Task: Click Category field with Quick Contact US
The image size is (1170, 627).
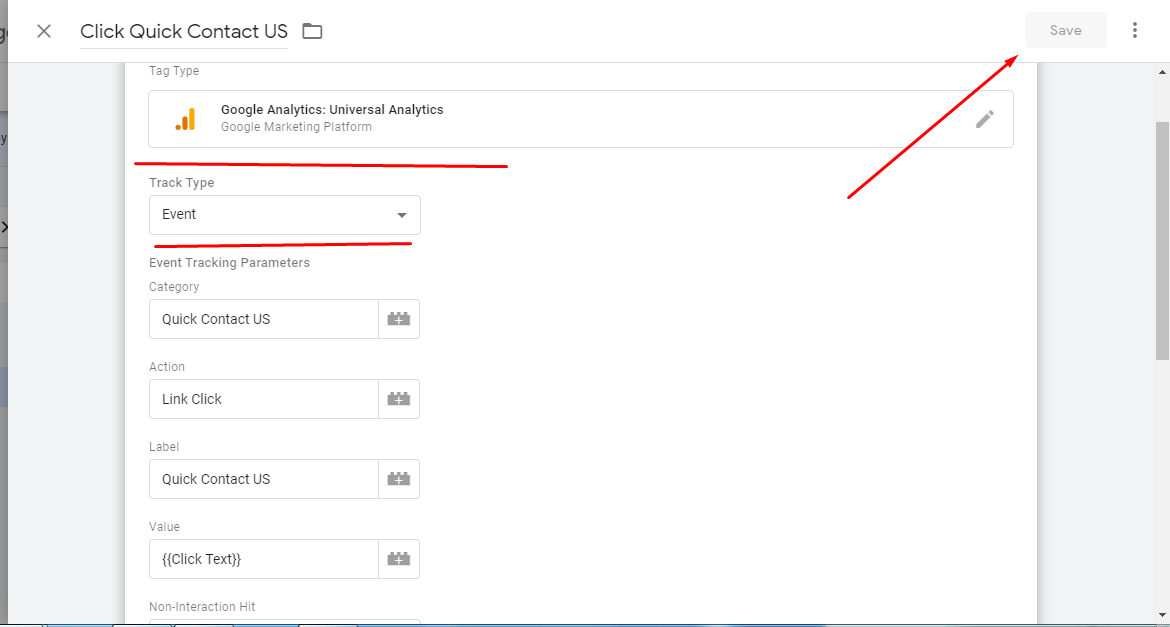Action: (264, 319)
